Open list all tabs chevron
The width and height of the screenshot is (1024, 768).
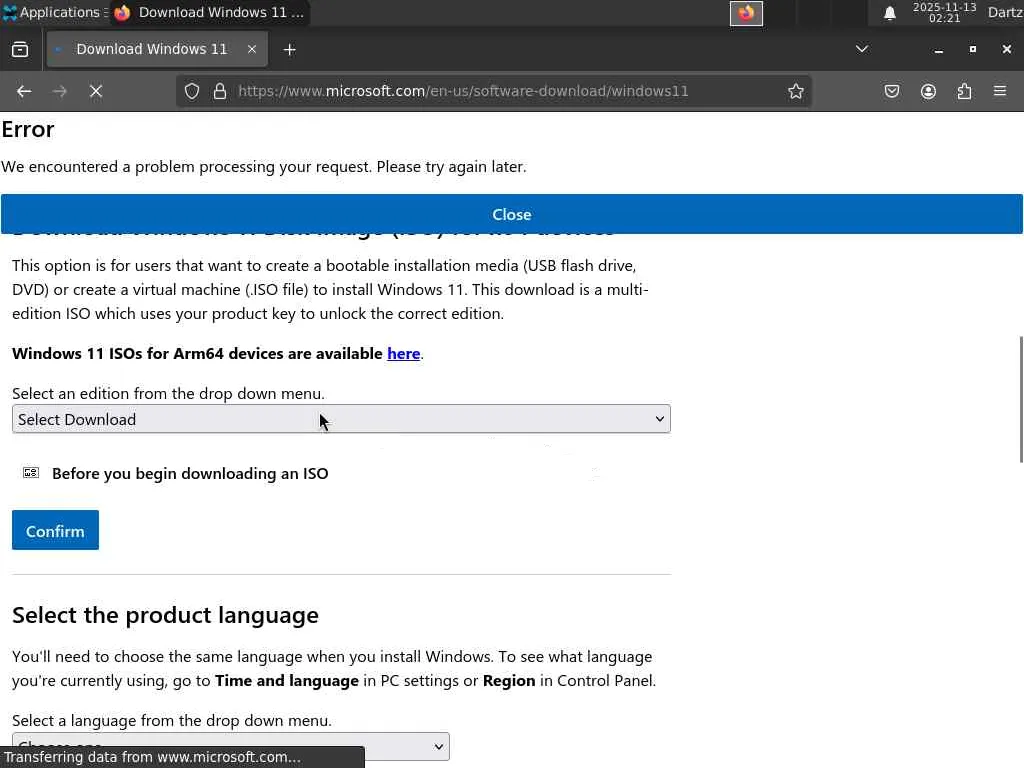861,50
